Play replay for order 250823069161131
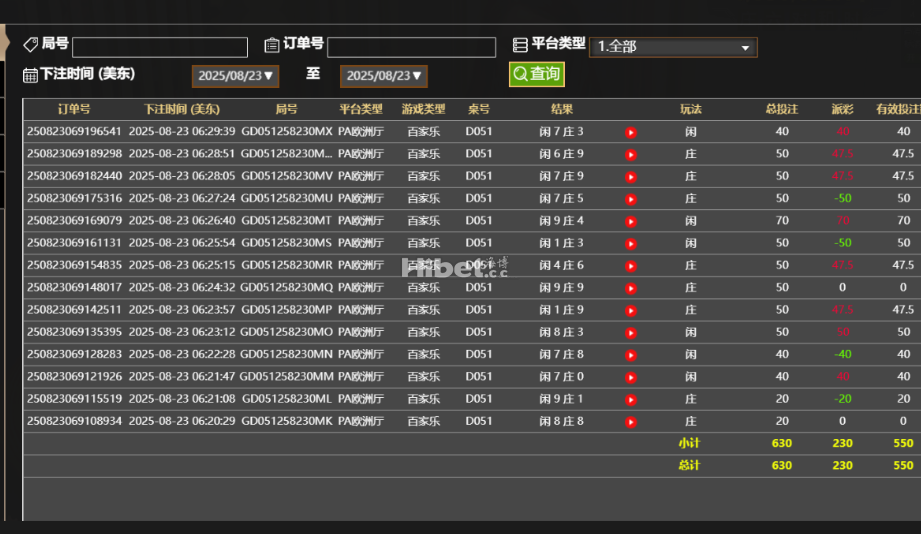Image resolution: width=921 pixels, height=534 pixels. coord(631,244)
